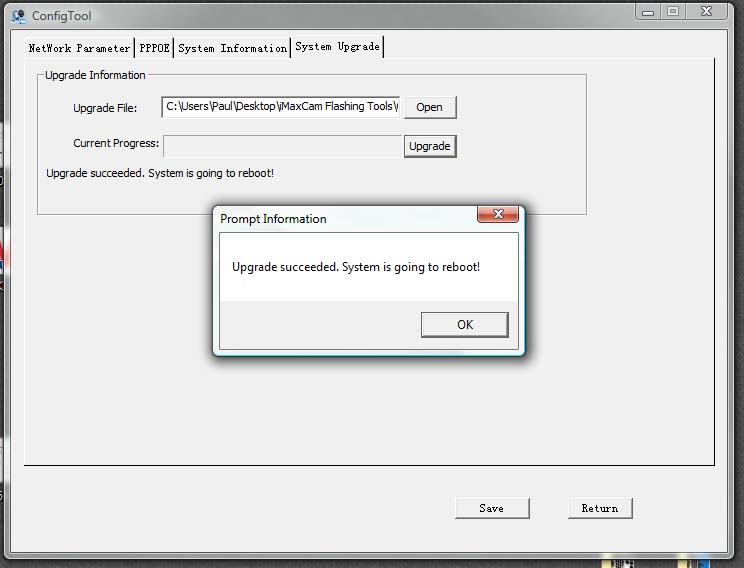Click the Upgrade Information group label

point(95,75)
